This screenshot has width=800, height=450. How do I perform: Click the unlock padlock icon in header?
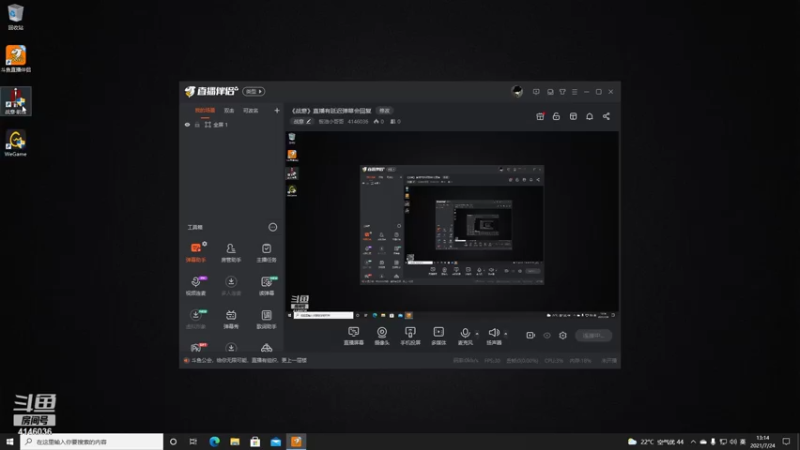[x=556, y=116]
